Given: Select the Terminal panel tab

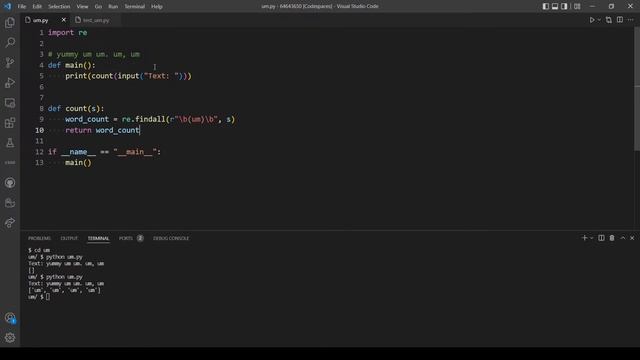Looking at the screenshot, I should coord(98,238).
